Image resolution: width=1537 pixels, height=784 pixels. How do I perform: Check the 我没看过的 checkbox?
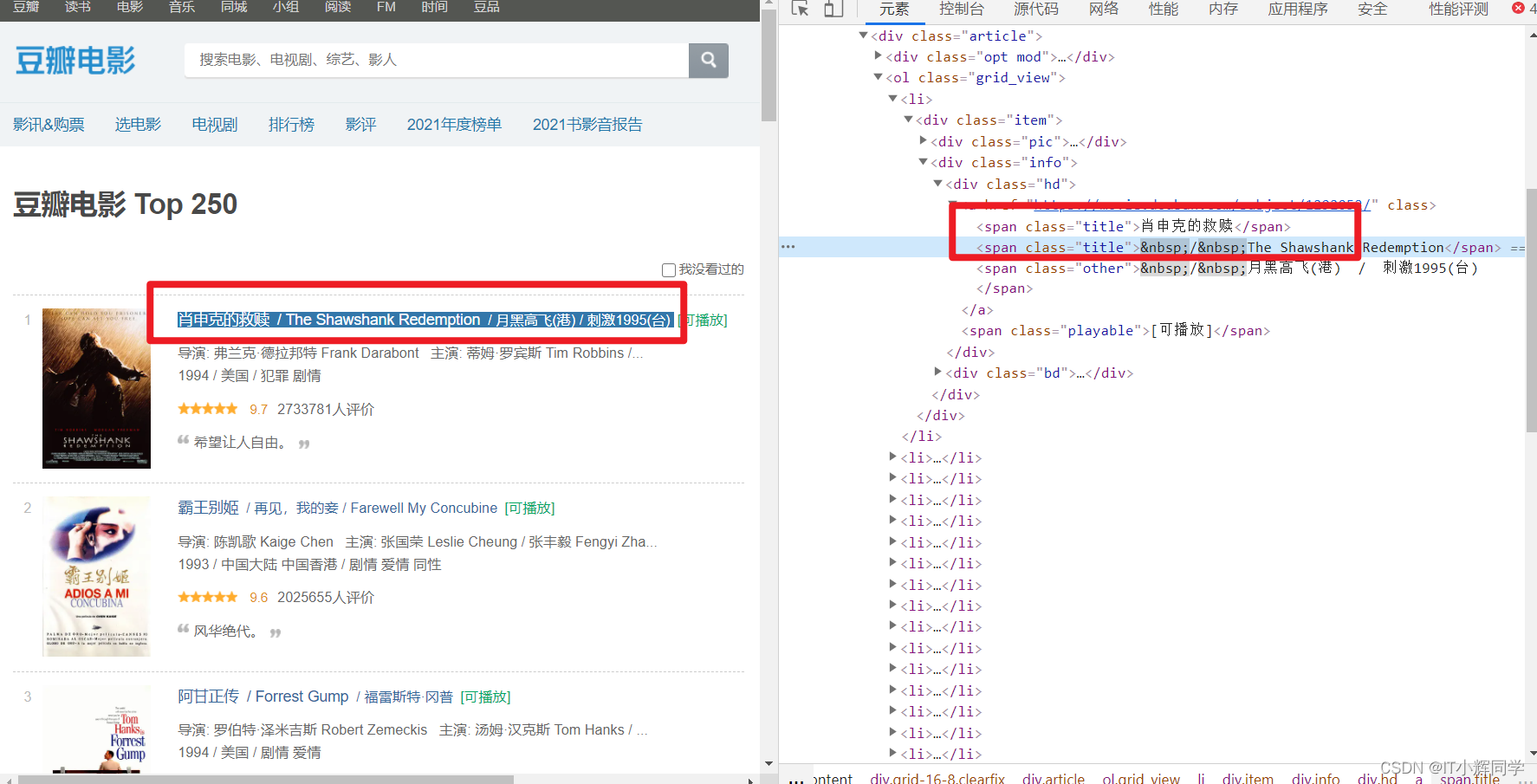point(669,270)
